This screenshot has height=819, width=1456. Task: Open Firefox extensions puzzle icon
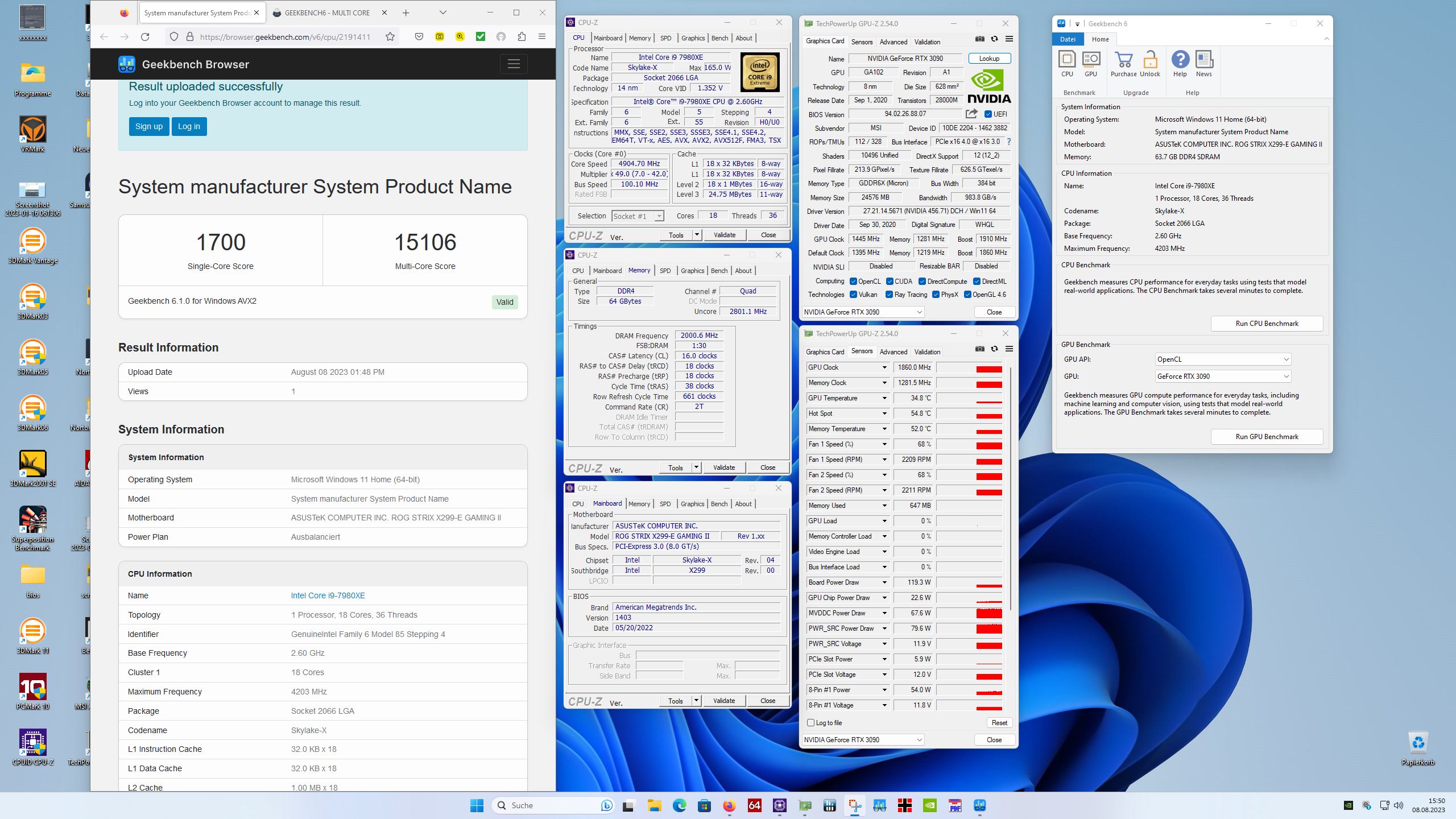click(x=522, y=36)
